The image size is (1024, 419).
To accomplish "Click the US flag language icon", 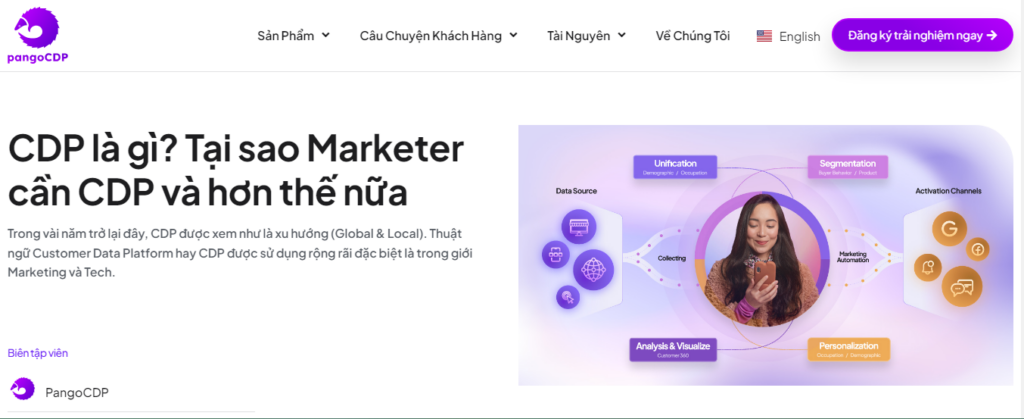I will click(764, 36).
